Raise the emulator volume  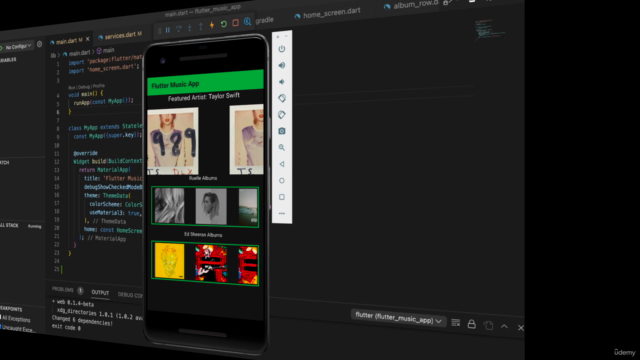(282, 65)
